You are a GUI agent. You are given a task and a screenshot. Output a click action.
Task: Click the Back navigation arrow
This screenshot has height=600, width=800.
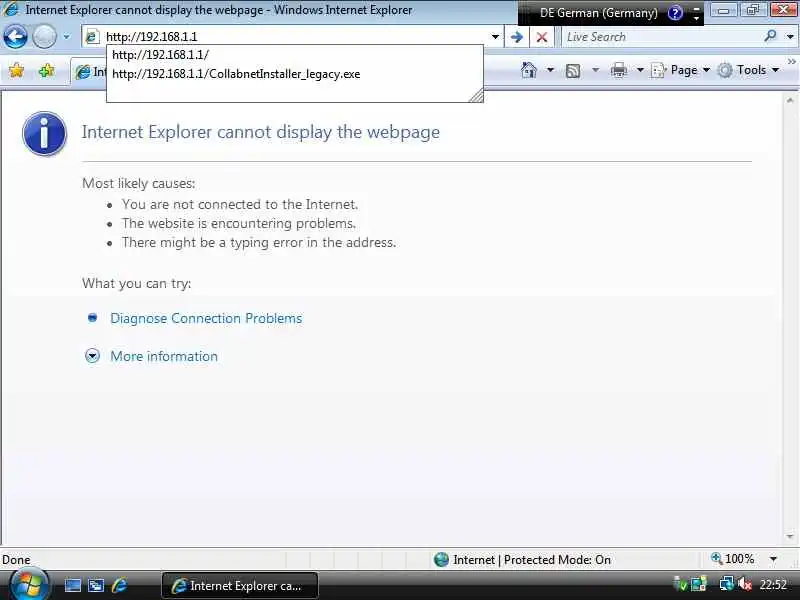tap(15, 37)
